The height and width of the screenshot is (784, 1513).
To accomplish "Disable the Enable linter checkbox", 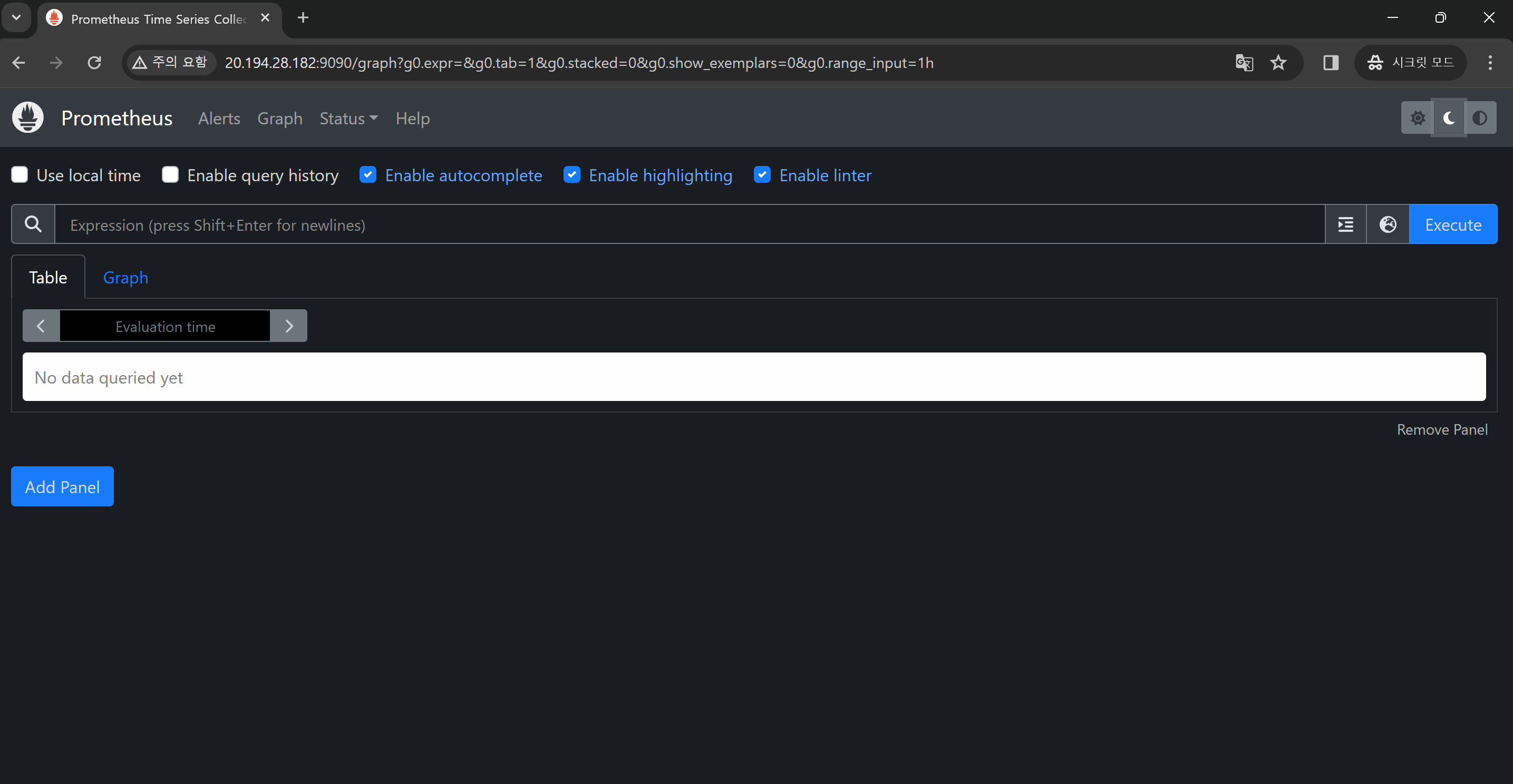I will (762, 175).
